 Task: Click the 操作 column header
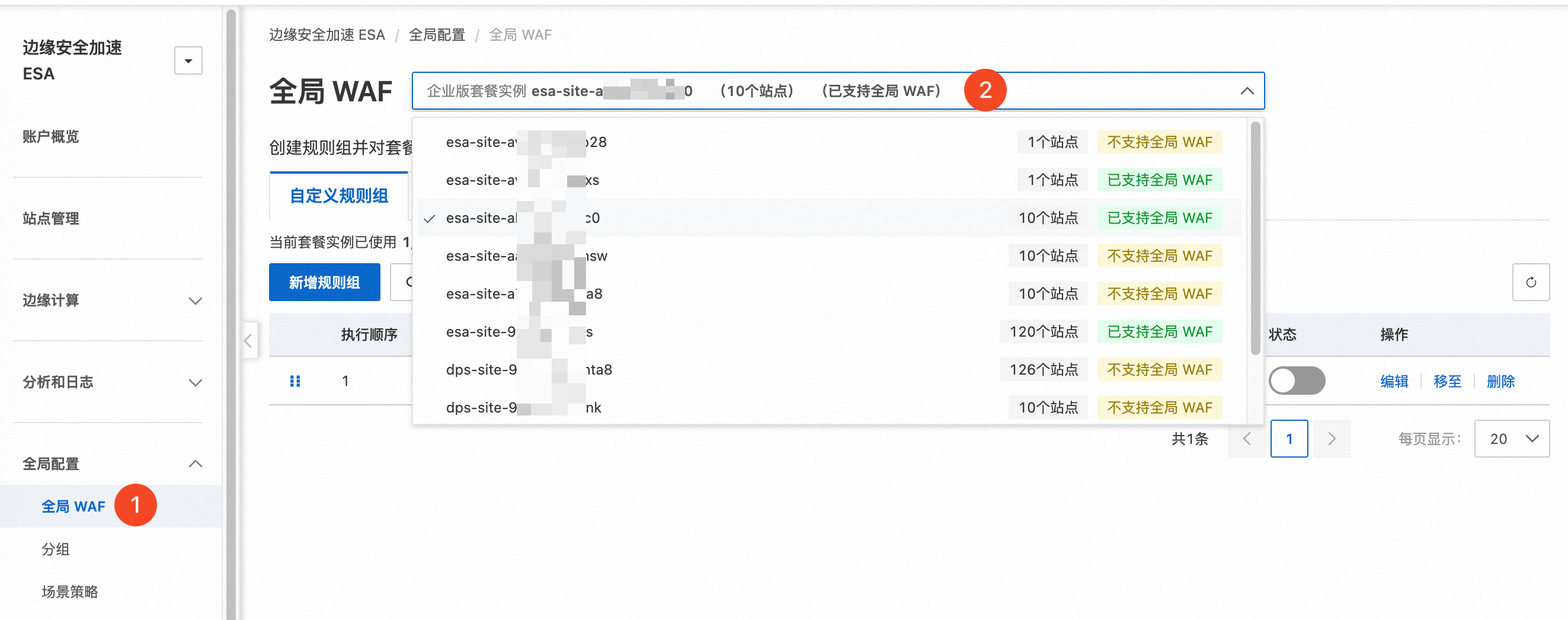(1394, 334)
